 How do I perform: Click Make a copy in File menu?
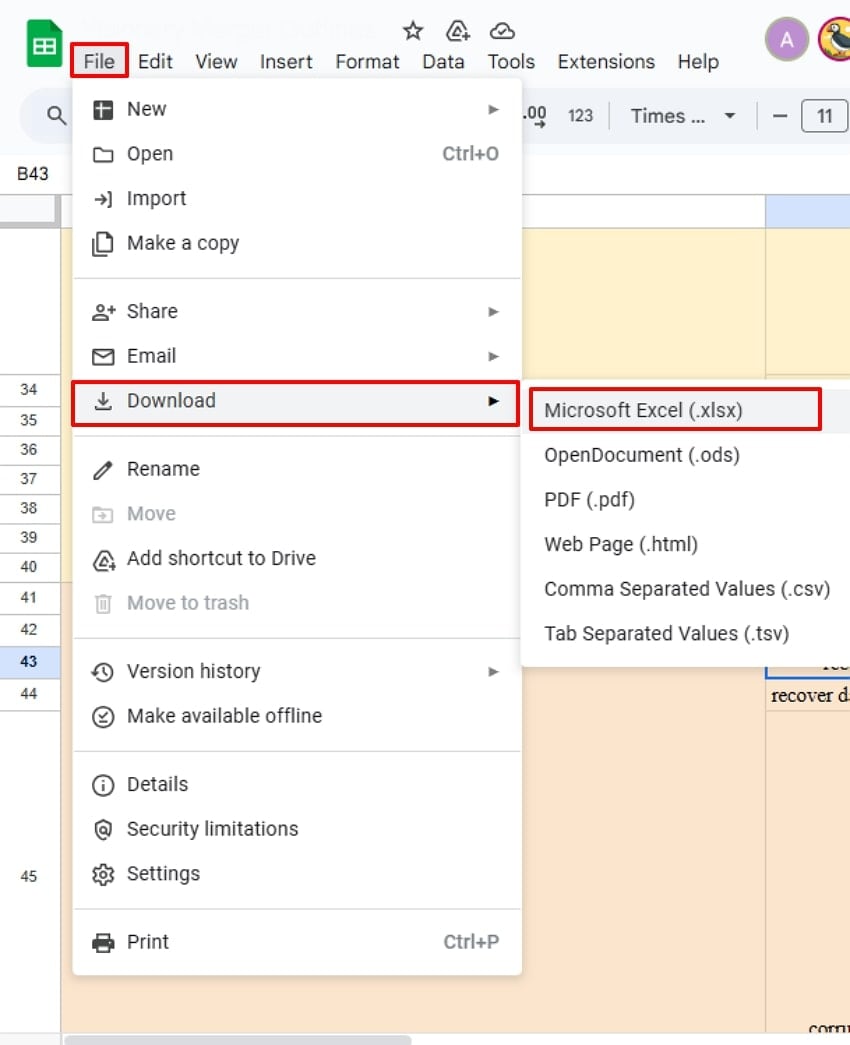click(x=183, y=243)
